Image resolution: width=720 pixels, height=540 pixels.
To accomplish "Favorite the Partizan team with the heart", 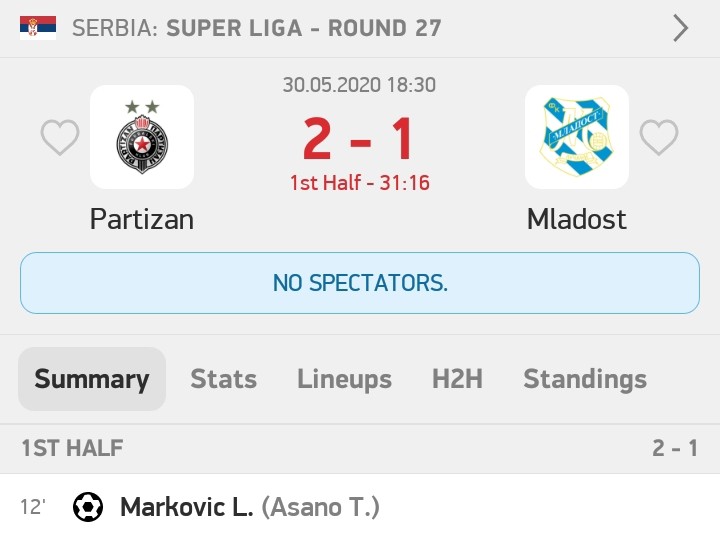I will point(60,137).
